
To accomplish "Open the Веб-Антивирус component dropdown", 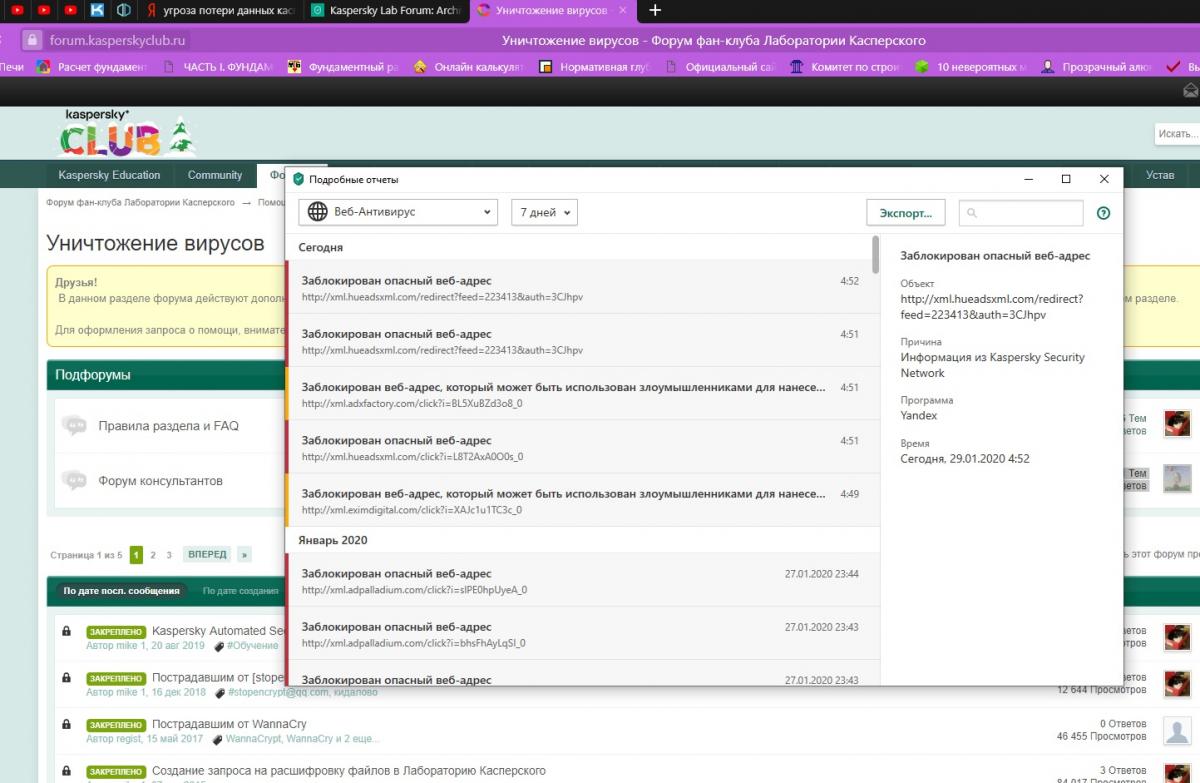I will (x=398, y=212).
